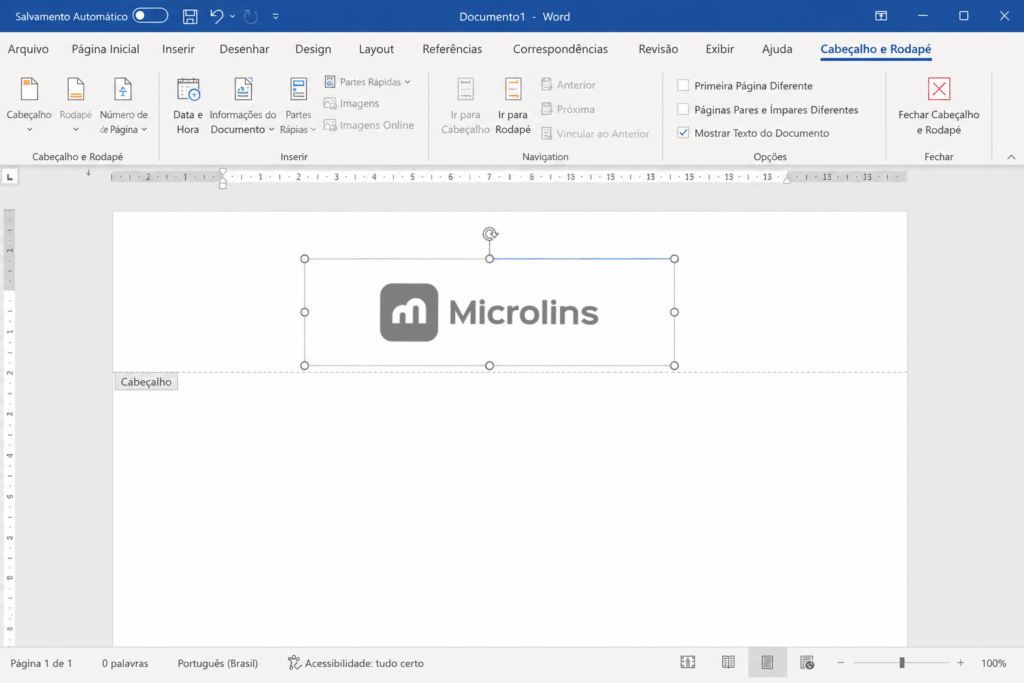Switch to Focus mode view
This screenshot has width=1024, height=683.
[x=688, y=663]
